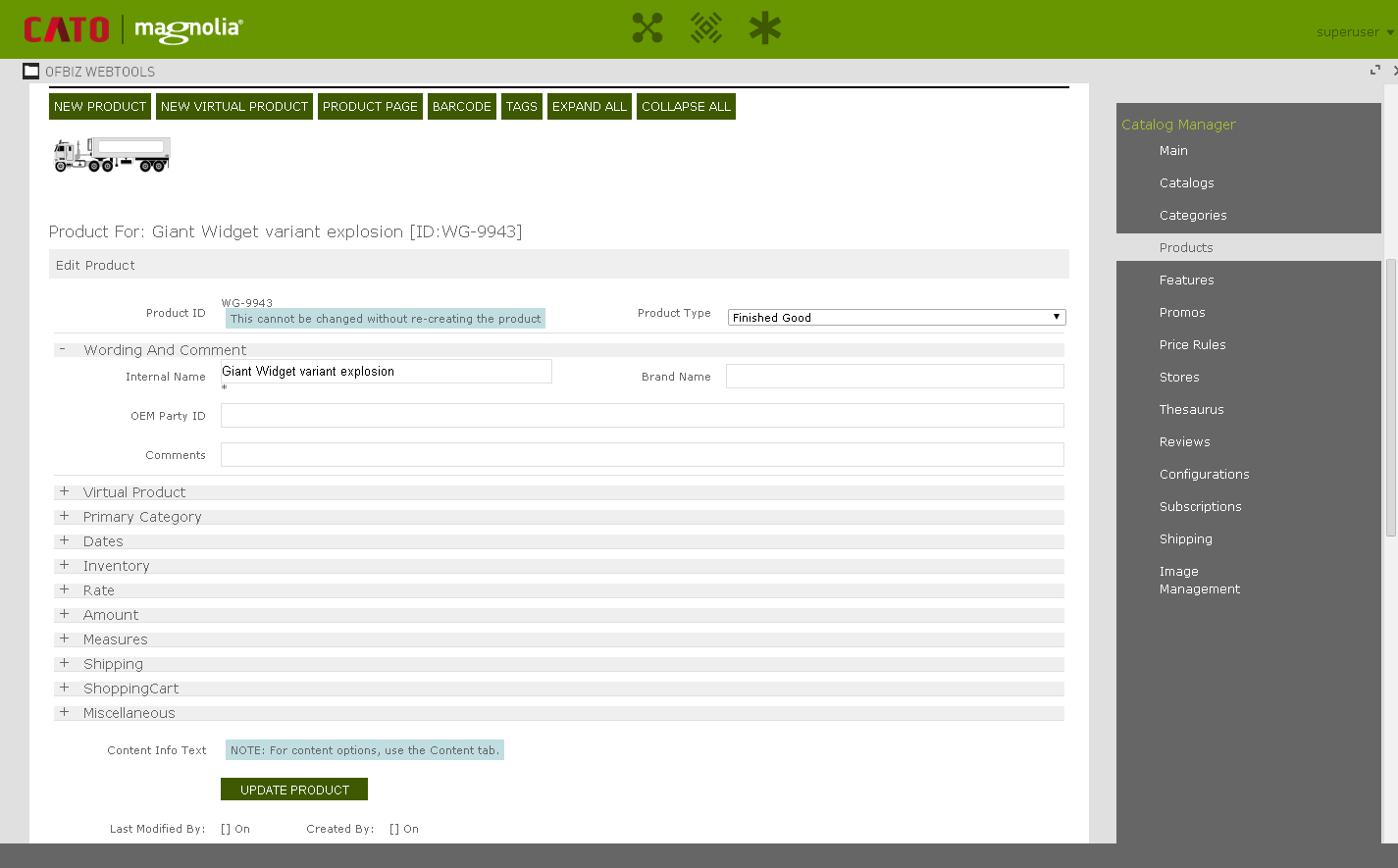The image size is (1398, 868).
Task: Expand the Inventory section
Action: [64, 566]
